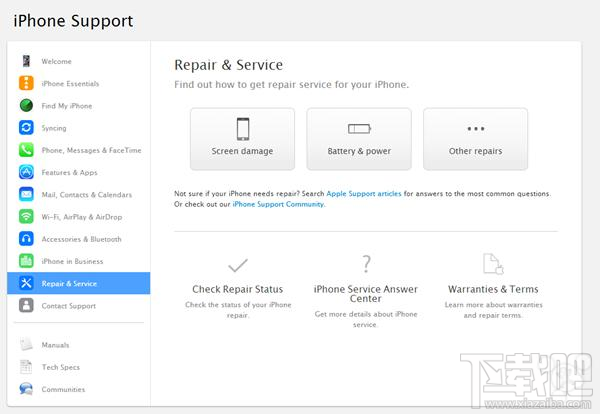Click the iPhone Support page title

[x=73, y=21]
